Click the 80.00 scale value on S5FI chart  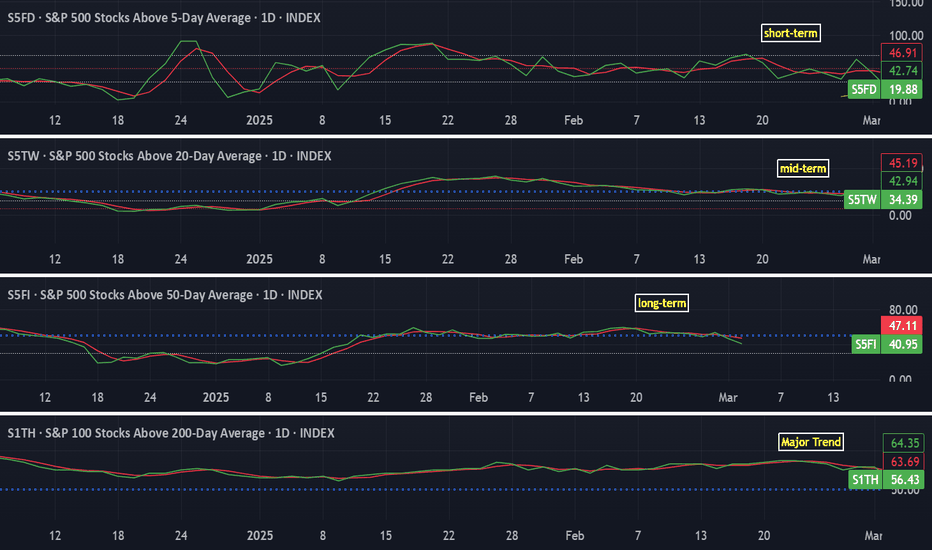tap(903, 310)
